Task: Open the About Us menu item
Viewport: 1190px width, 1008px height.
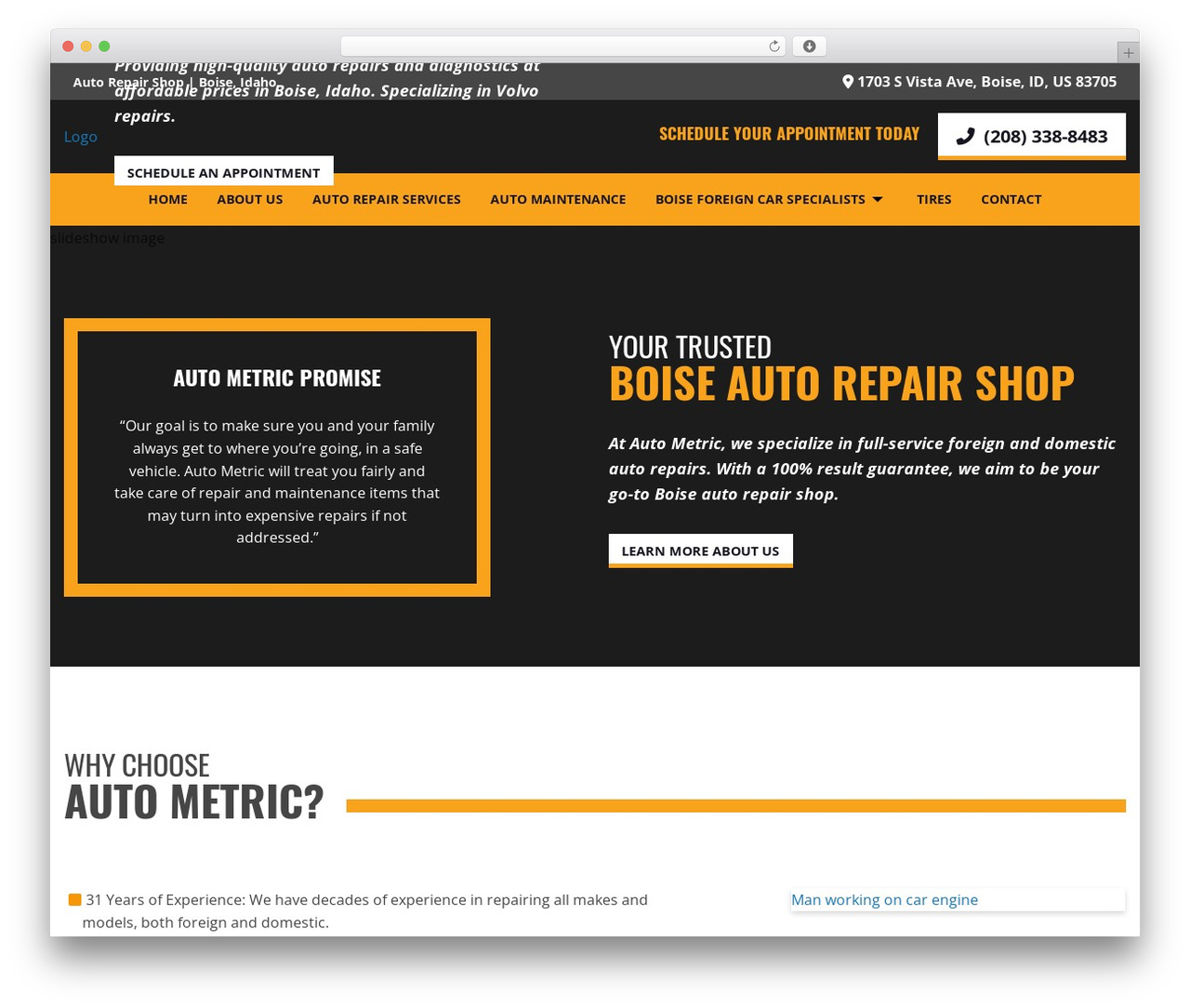Action: click(x=249, y=199)
